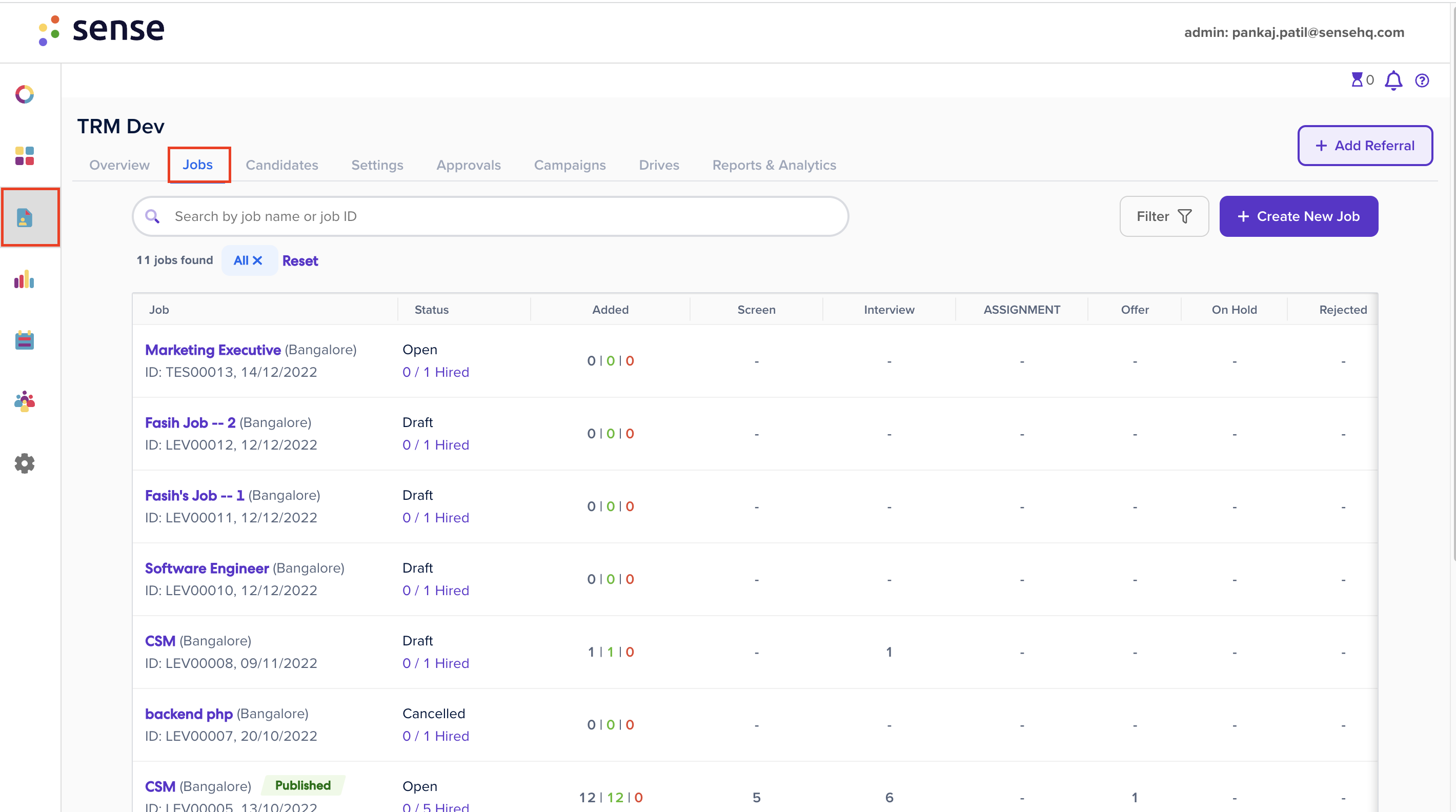
Task: Open the Approvals tab
Action: (x=469, y=165)
